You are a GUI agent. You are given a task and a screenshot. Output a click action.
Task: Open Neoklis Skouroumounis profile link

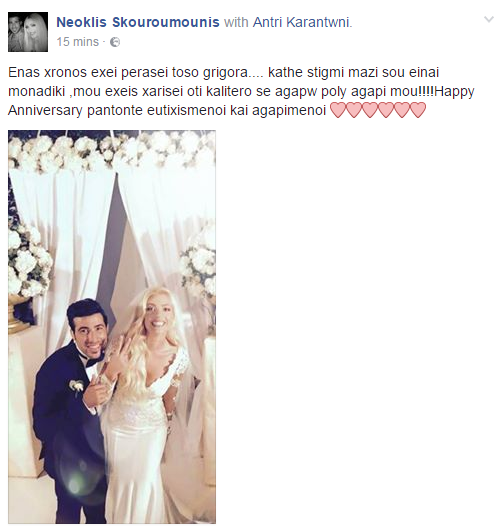138,22
